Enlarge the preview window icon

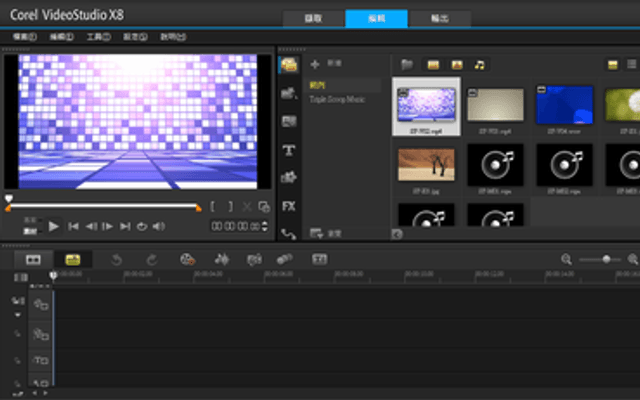point(264,207)
